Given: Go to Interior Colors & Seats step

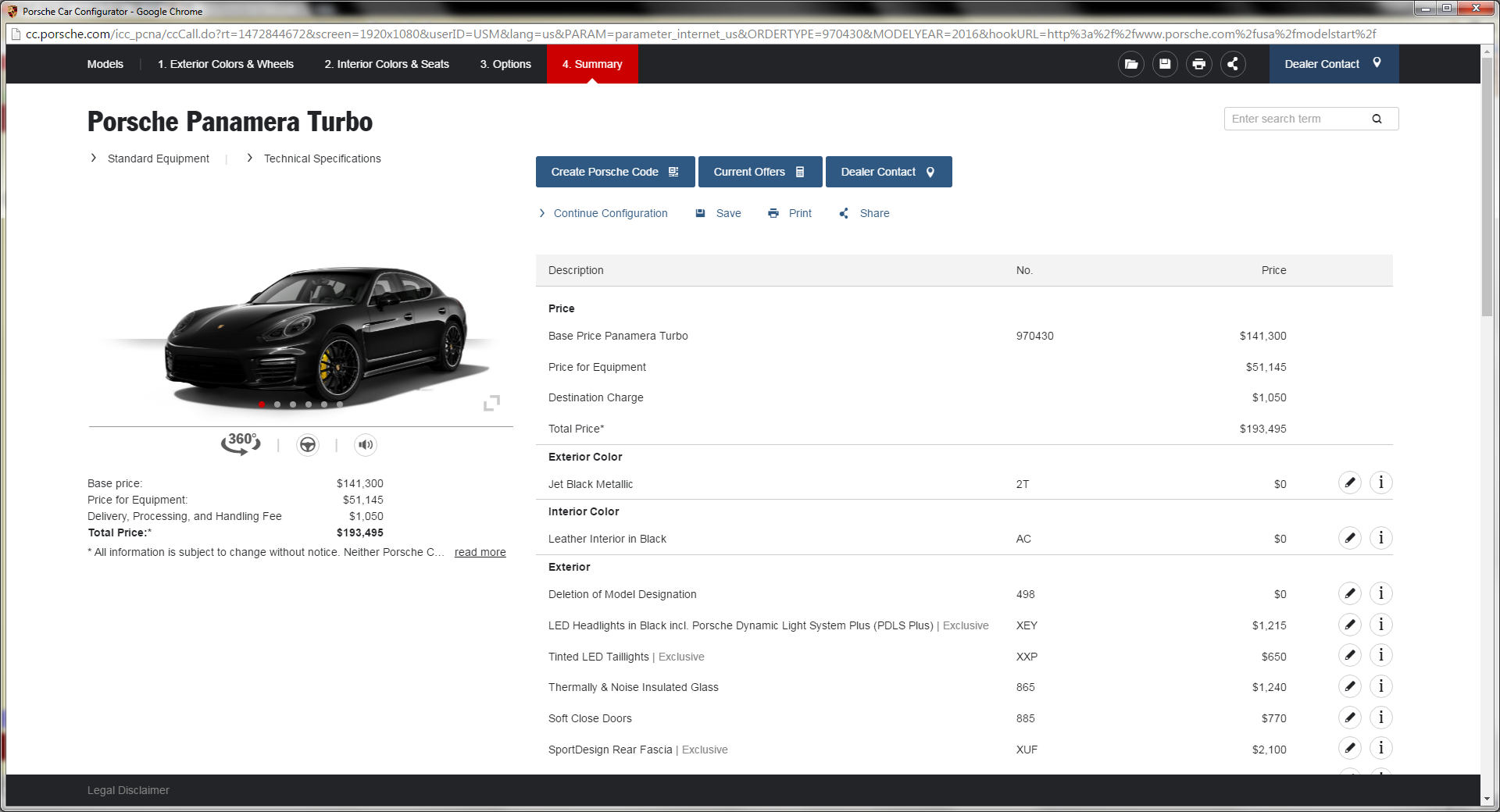Looking at the screenshot, I should 387,64.
